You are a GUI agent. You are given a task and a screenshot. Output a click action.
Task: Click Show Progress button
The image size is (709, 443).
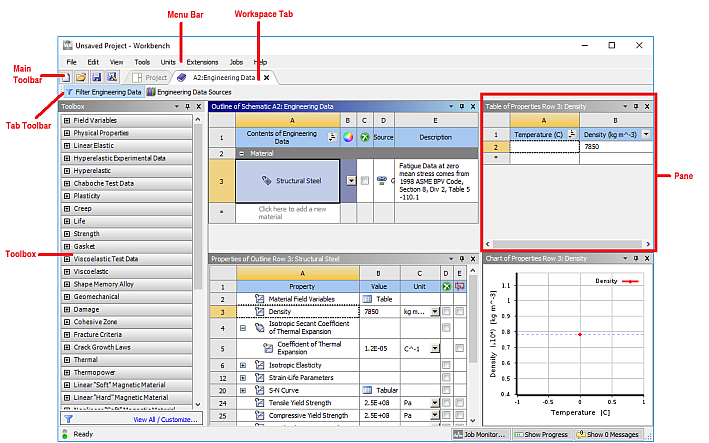pyautogui.click(x=542, y=434)
